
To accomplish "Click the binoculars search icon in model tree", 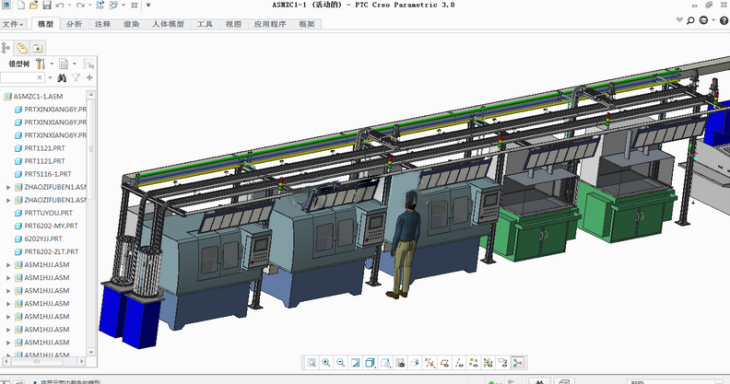I will click(62, 78).
